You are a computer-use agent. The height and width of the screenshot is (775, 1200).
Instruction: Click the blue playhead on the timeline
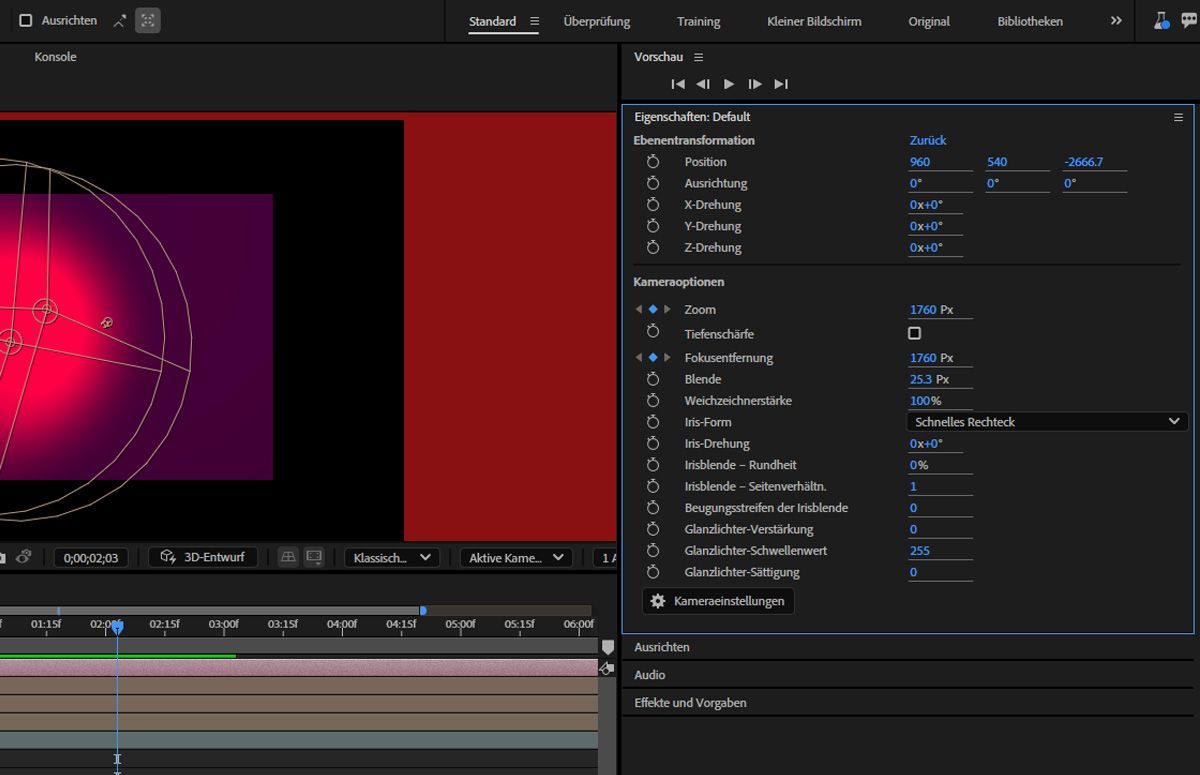(117, 627)
